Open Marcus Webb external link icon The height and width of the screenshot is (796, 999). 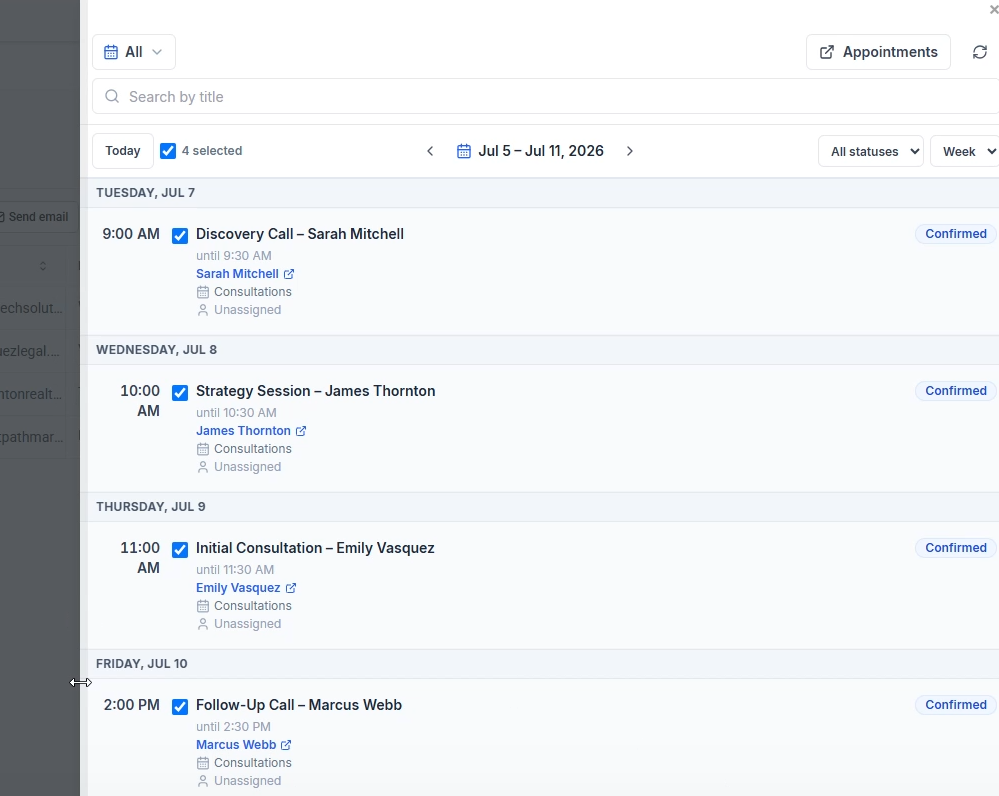287,744
